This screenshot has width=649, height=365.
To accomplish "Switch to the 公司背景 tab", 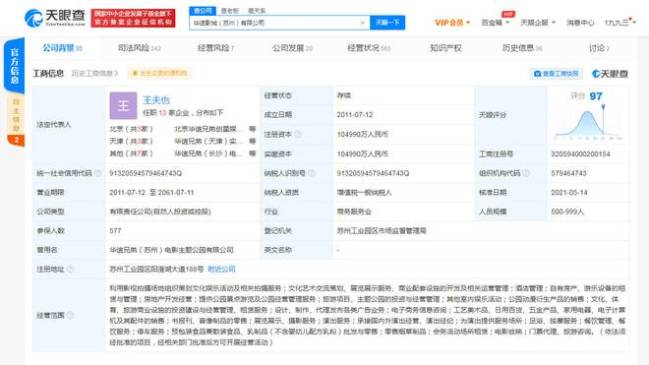I will [x=62, y=48].
